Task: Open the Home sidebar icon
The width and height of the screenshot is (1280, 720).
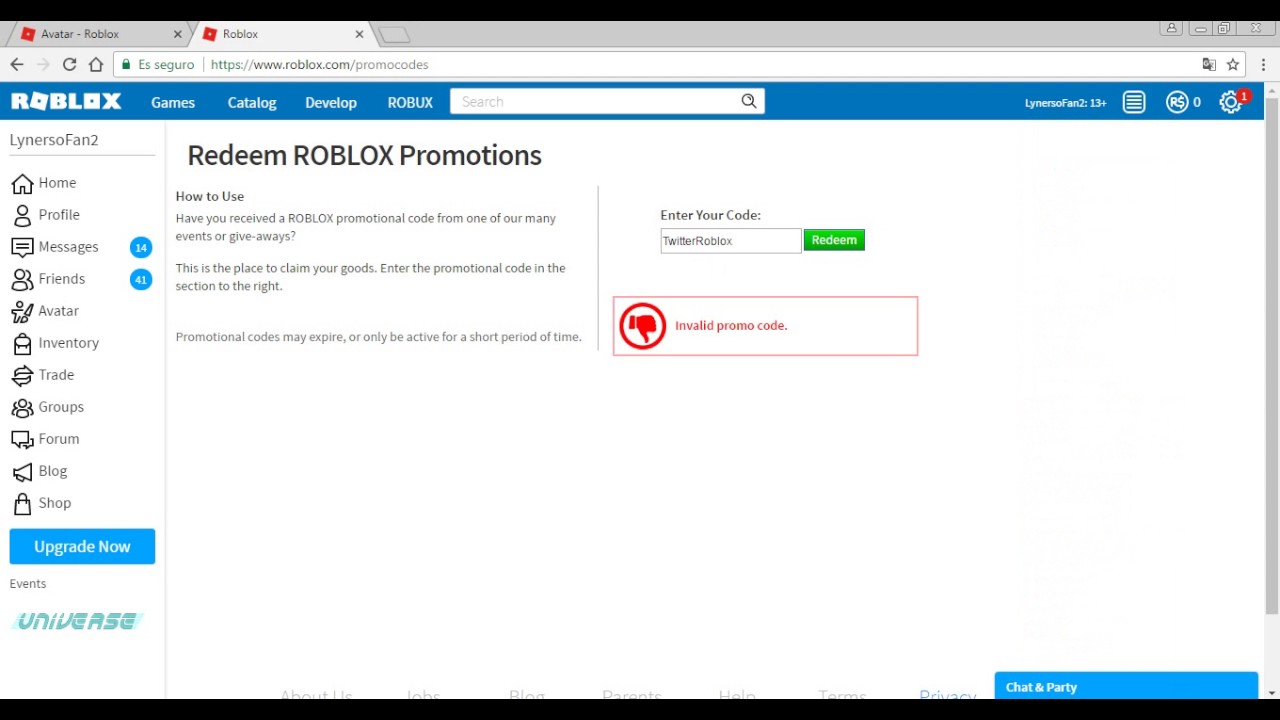Action: [x=22, y=183]
